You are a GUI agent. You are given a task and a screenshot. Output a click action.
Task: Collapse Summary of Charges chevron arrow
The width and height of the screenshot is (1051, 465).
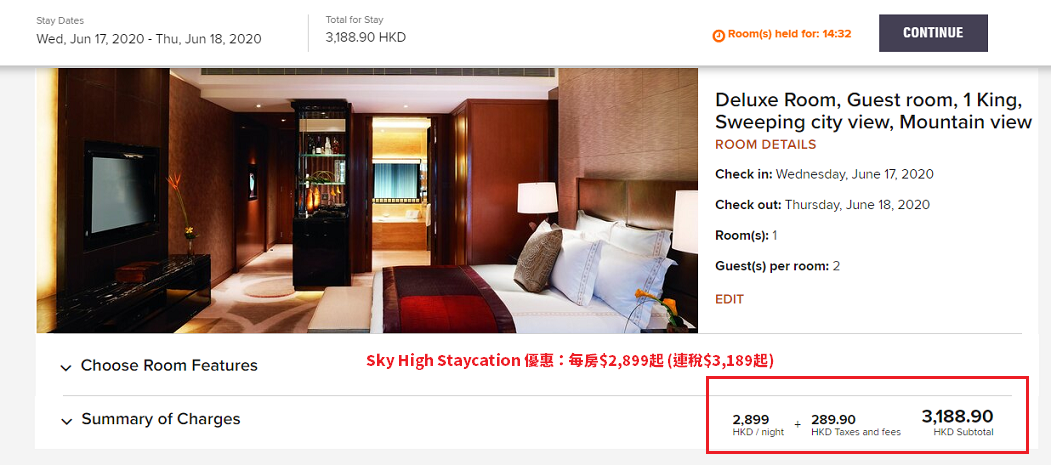(66, 421)
